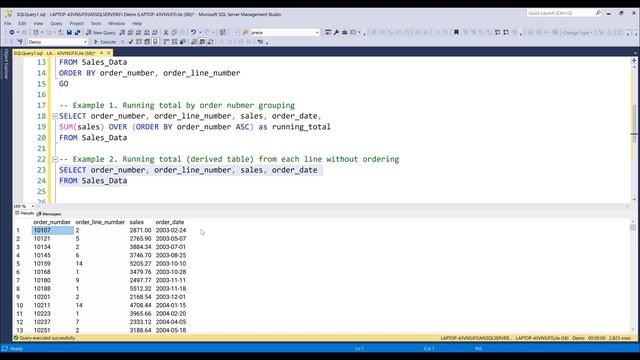This screenshot has height=360, width=640.
Task: Open the Window menu
Action: [x=116, y=23]
